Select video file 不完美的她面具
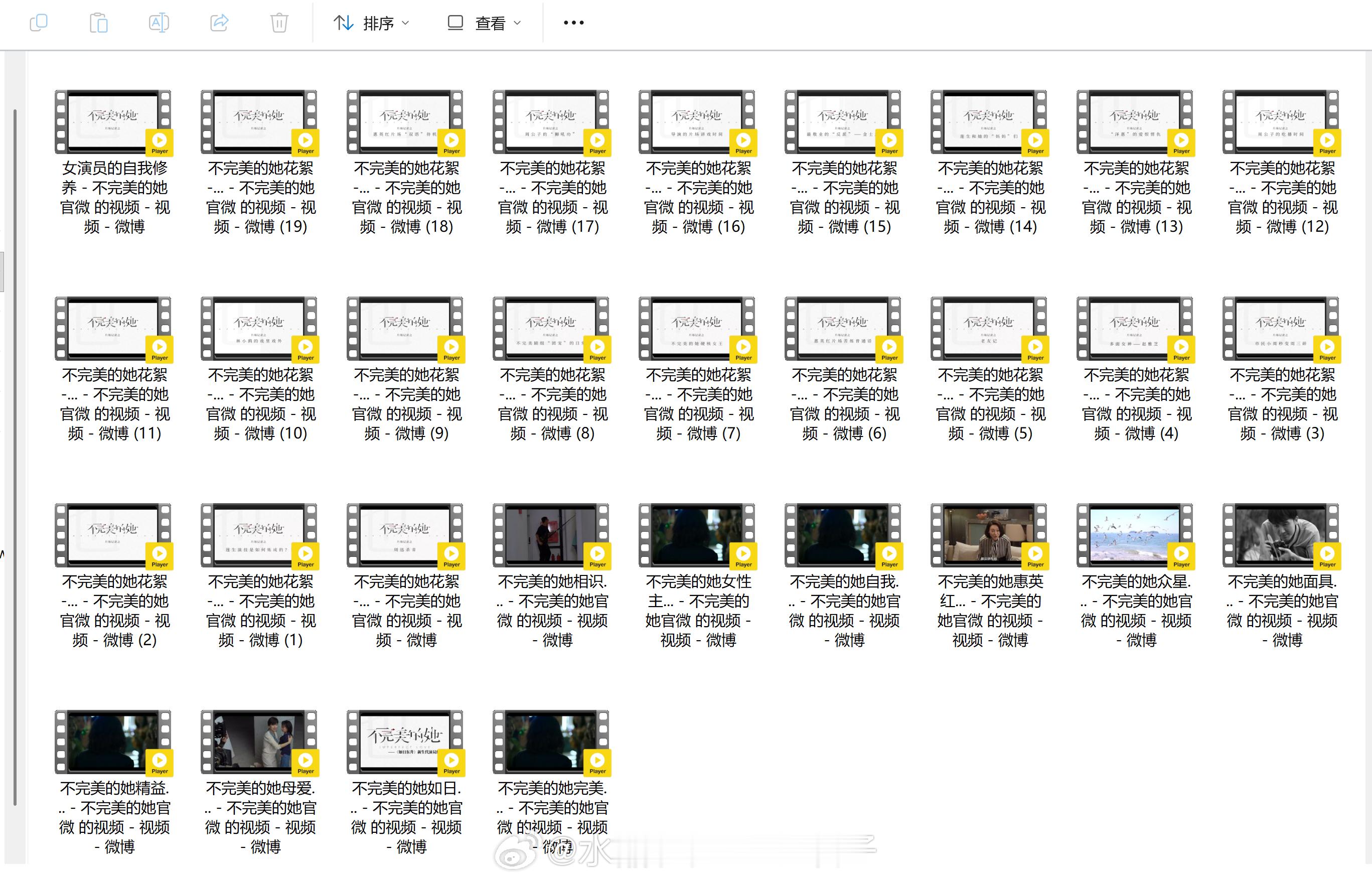Image resolution: width=1372 pixels, height=884 pixels. coord(1281,576)
